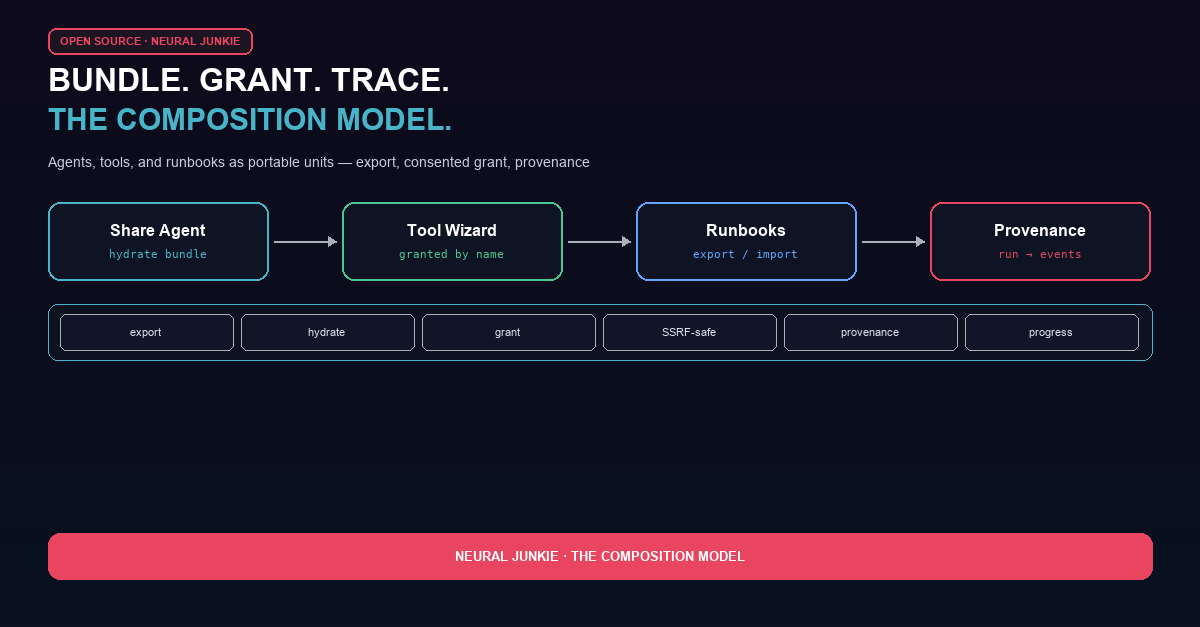The height and width of the screenshot is (627, 1200).
Task: Select the Runbooks card
Action: (x=746, y=241)
